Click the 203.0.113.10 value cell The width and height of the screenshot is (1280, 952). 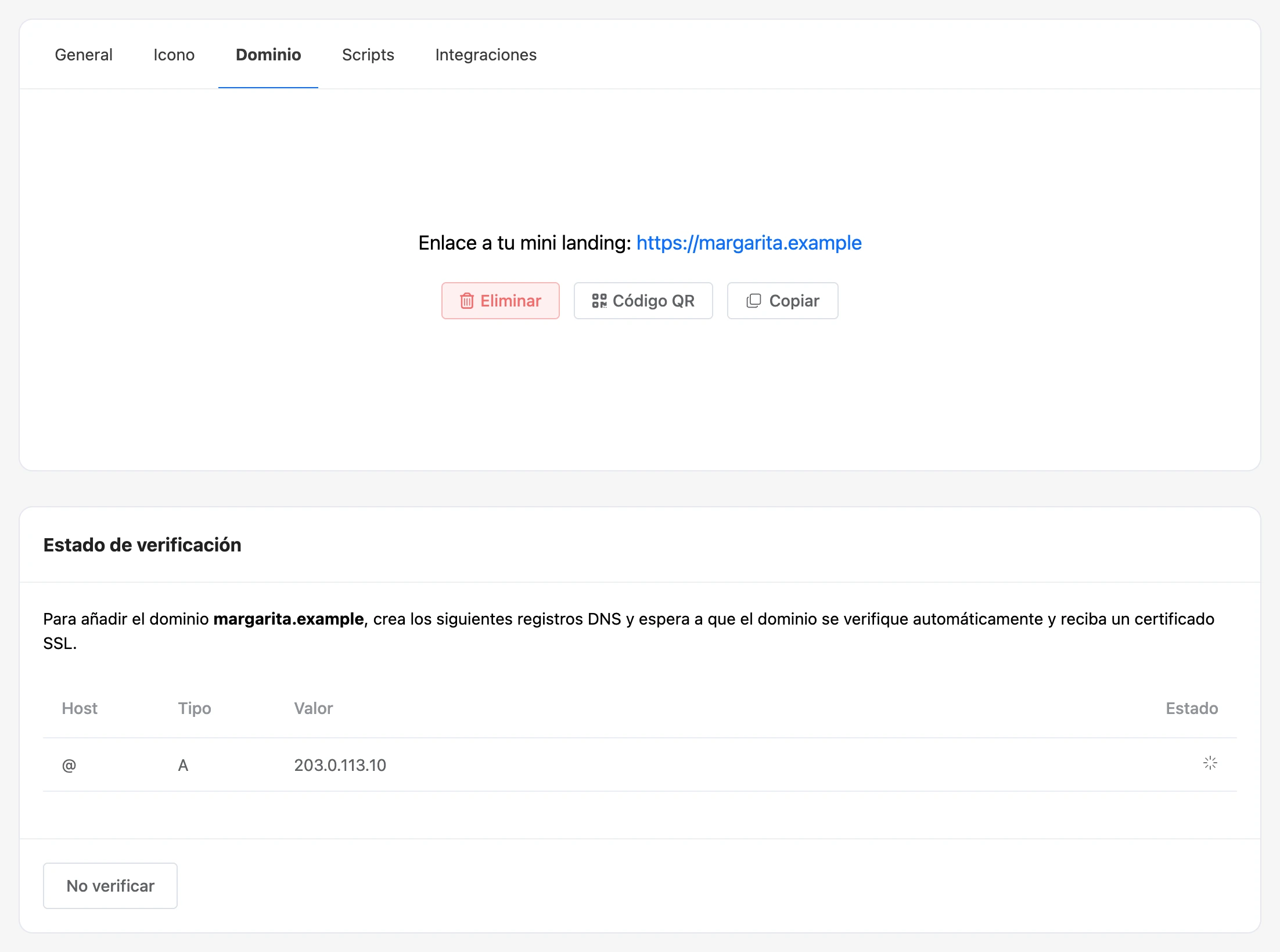pyautogui.click(x=340, y=765)
